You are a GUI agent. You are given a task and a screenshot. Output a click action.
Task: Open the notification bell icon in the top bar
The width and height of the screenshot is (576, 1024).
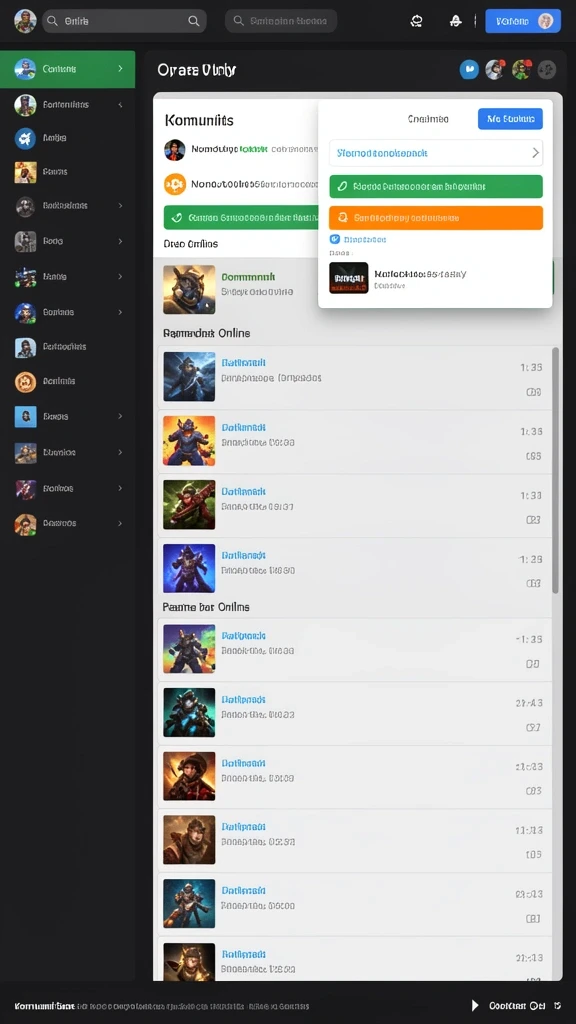click(456, 21)
